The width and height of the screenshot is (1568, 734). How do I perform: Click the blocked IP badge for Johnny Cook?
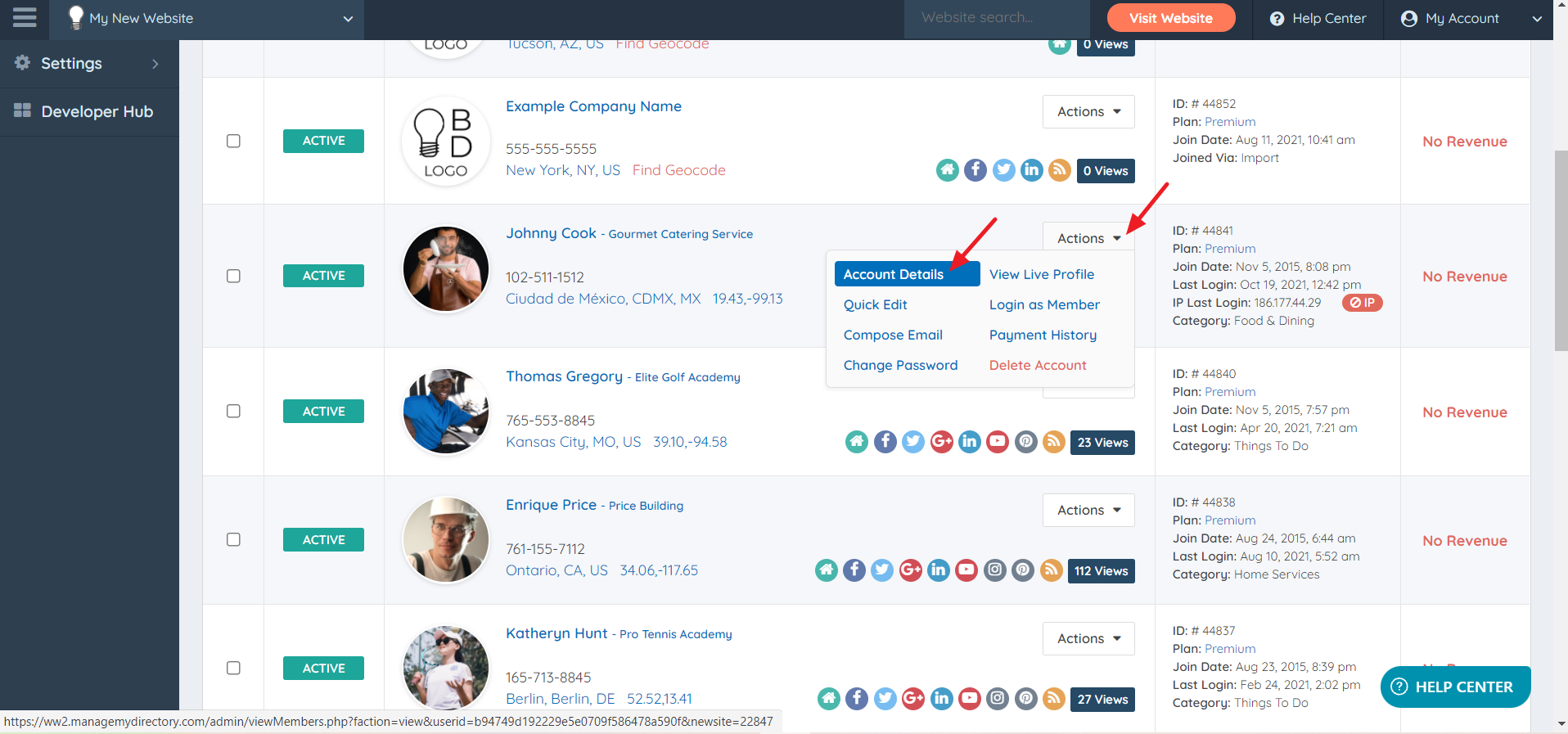pos(1363,303)
